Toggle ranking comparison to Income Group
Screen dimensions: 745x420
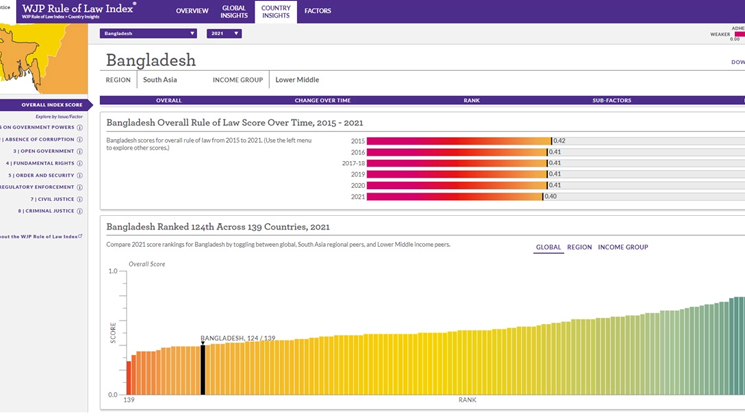[x=622, y=247]
